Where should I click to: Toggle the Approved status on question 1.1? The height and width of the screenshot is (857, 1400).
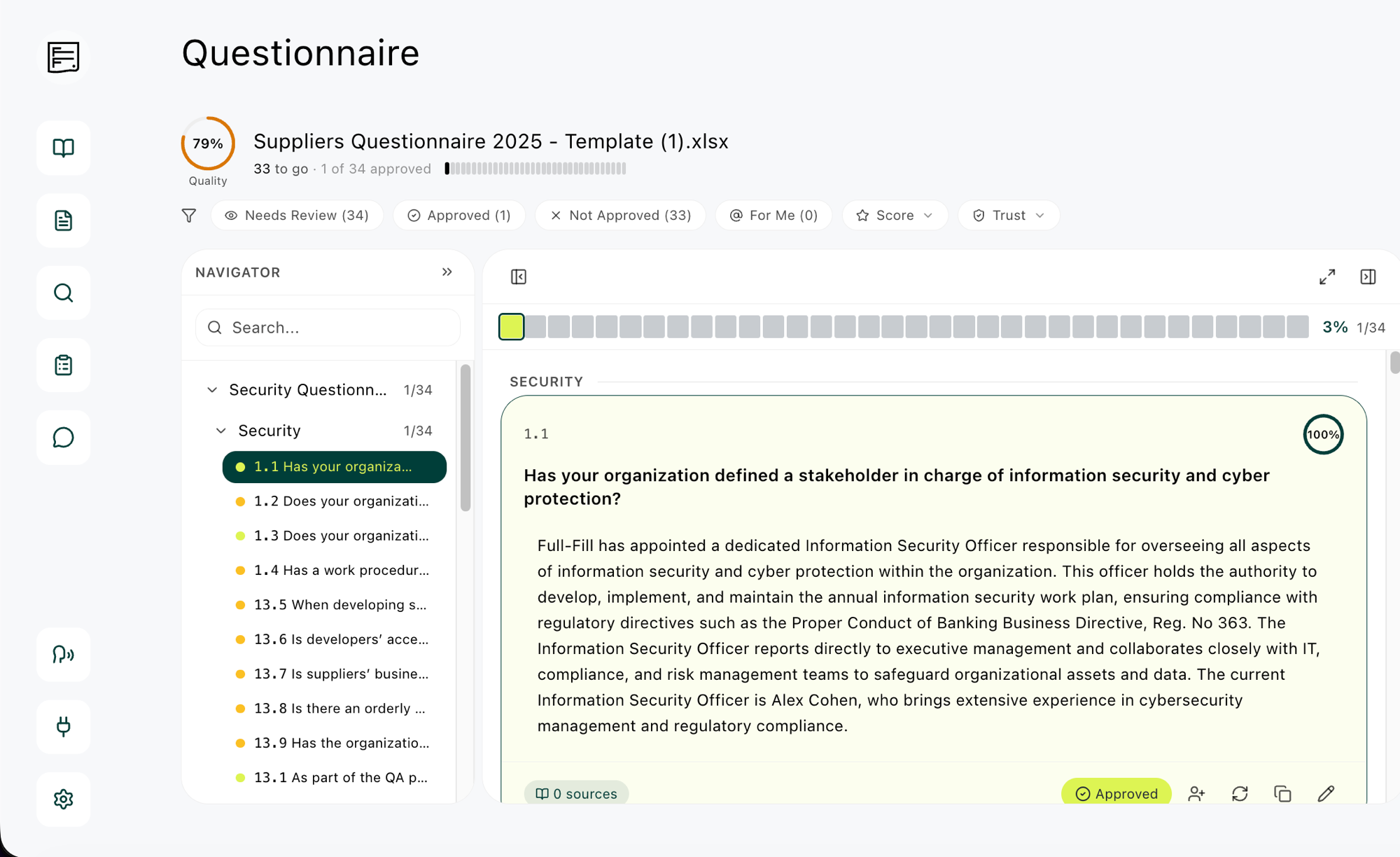point(1116,793)
